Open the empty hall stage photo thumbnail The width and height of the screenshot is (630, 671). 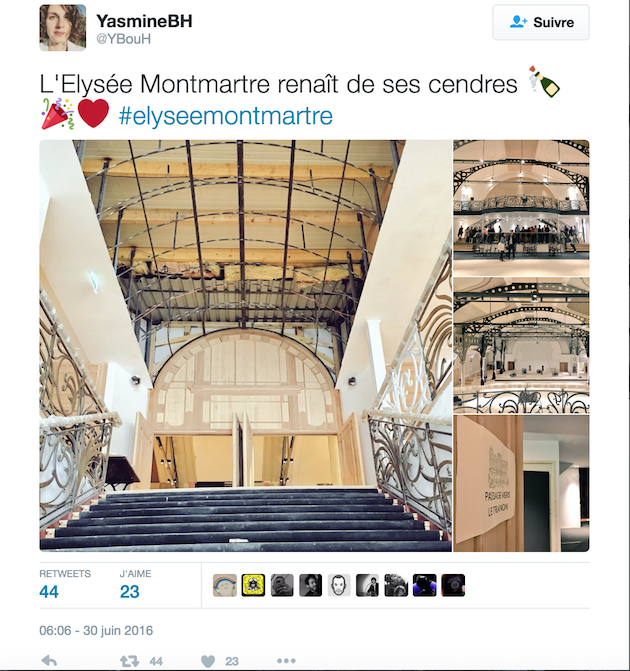pos(521,345)
